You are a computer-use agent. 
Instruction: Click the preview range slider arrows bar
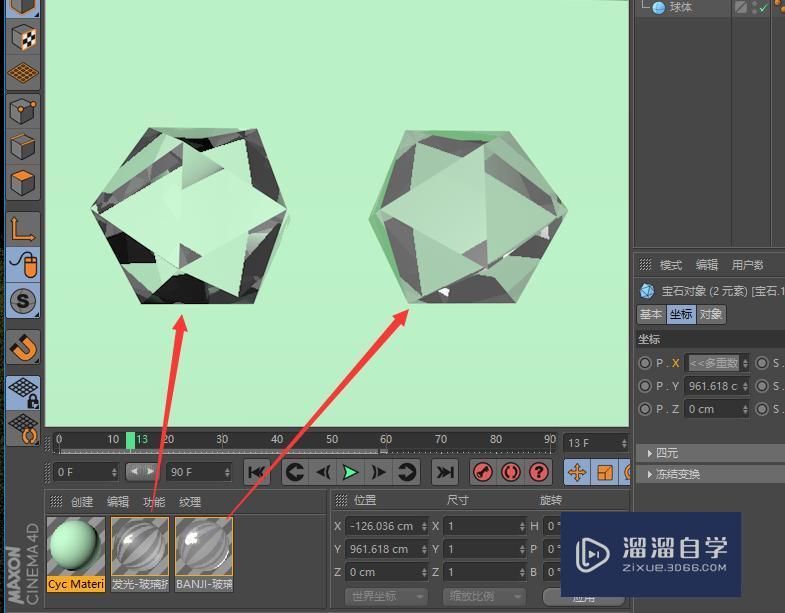[141, 471]
